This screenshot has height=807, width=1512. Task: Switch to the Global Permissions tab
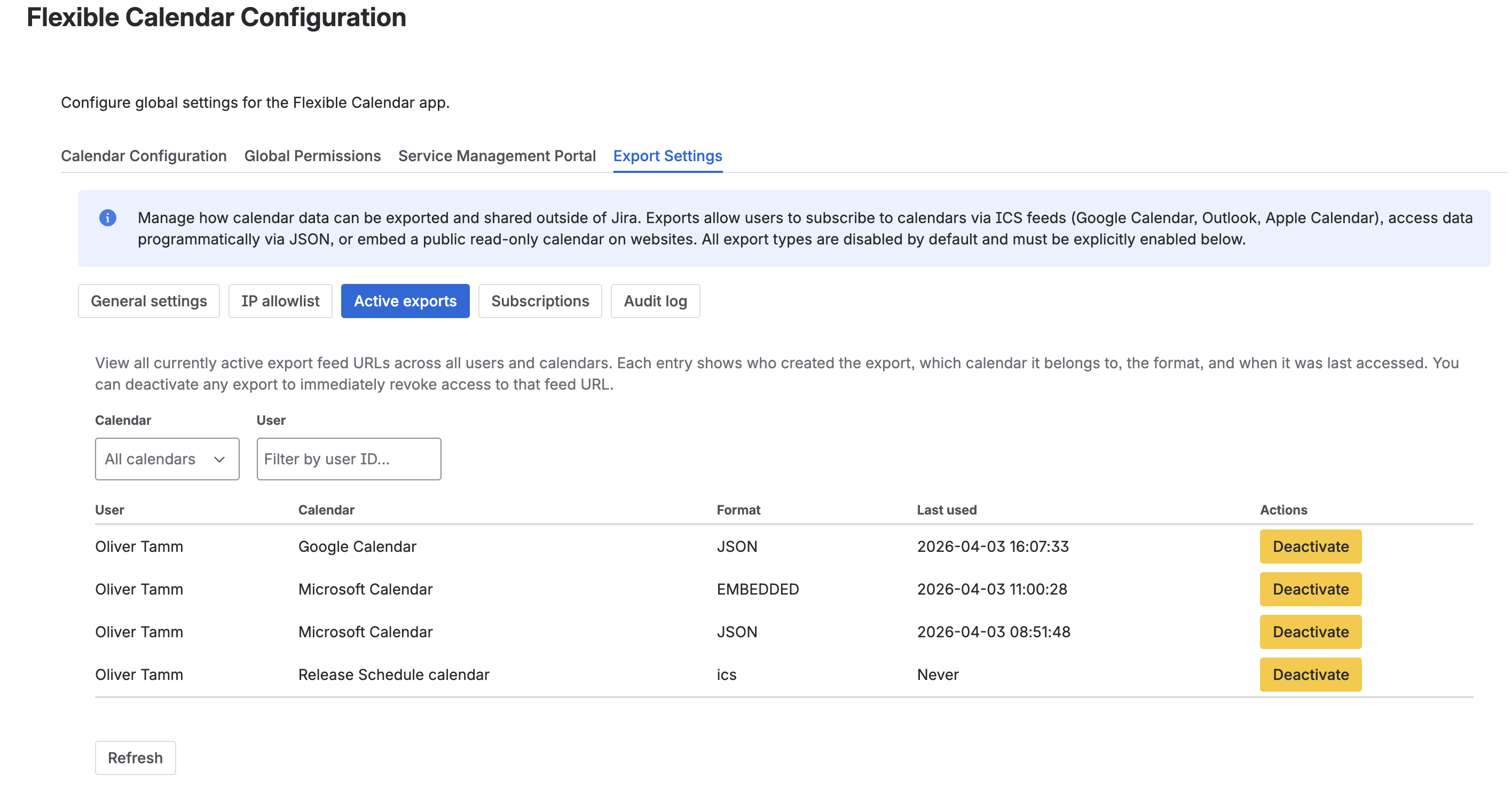coord(312,156)
